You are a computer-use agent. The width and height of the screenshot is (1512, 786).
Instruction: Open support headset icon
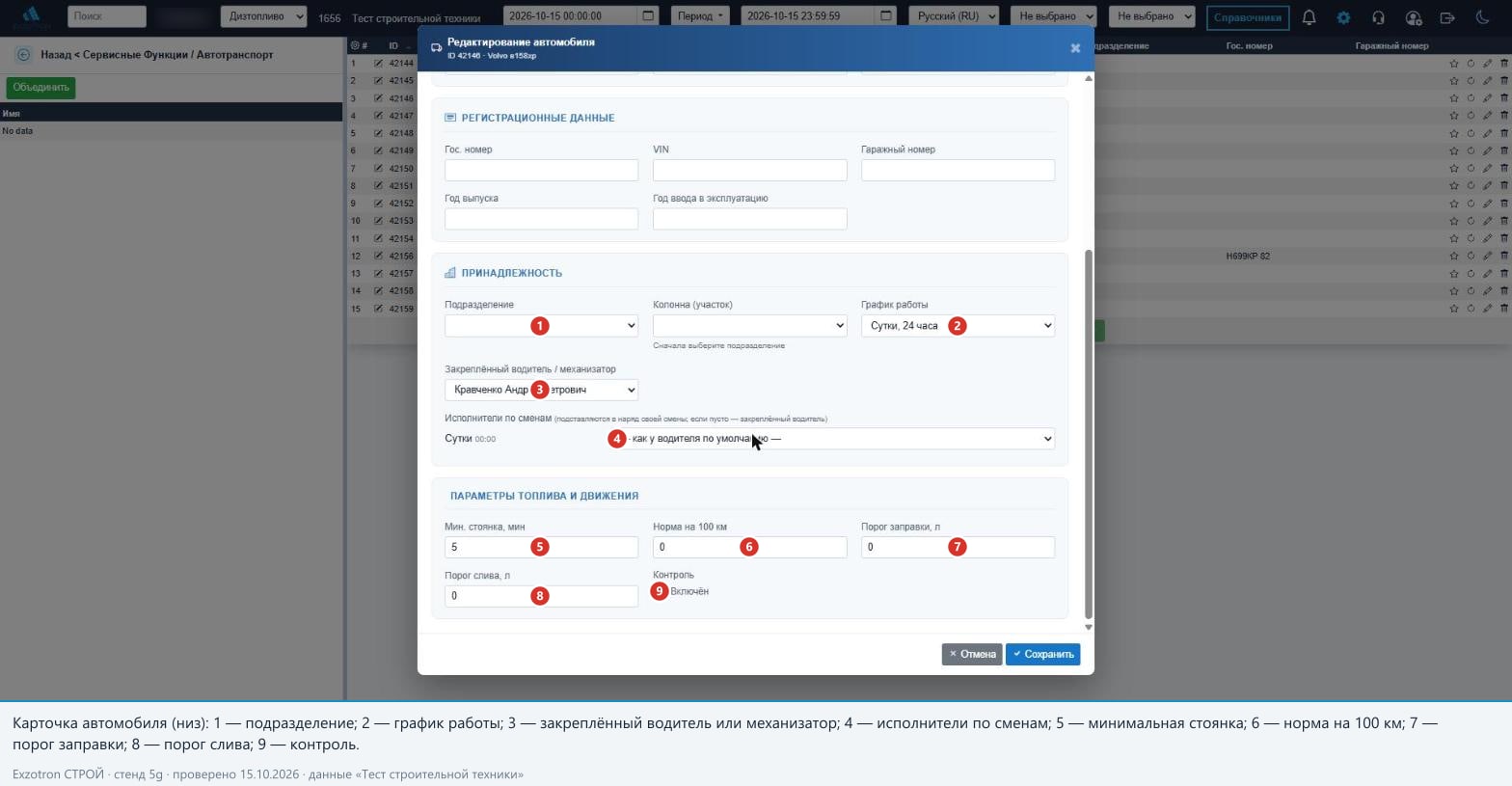1378,16
